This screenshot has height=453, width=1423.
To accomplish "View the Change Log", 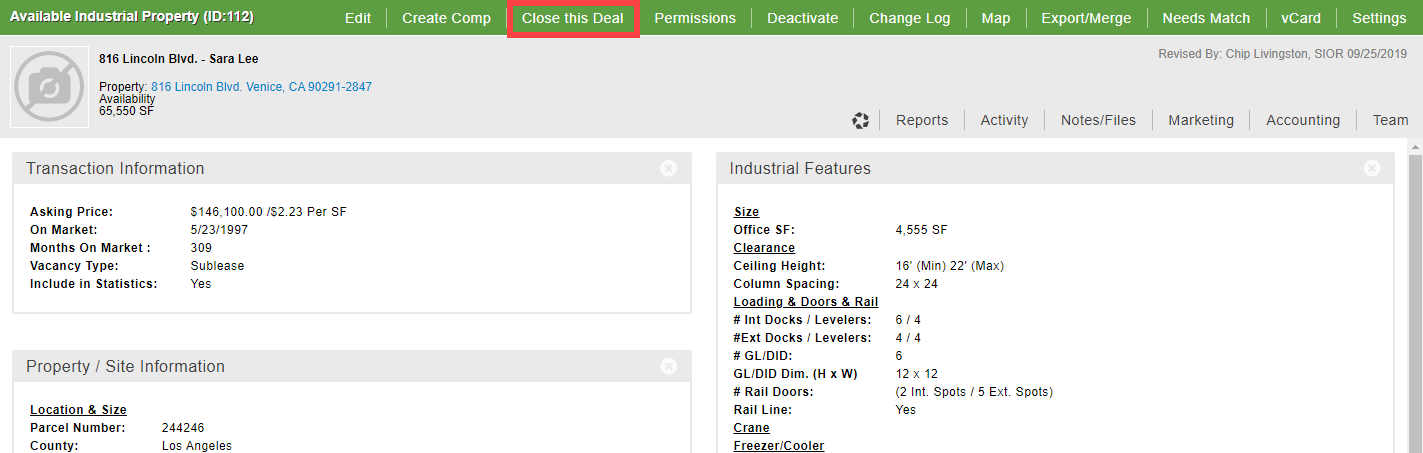I will coord(909,18).
